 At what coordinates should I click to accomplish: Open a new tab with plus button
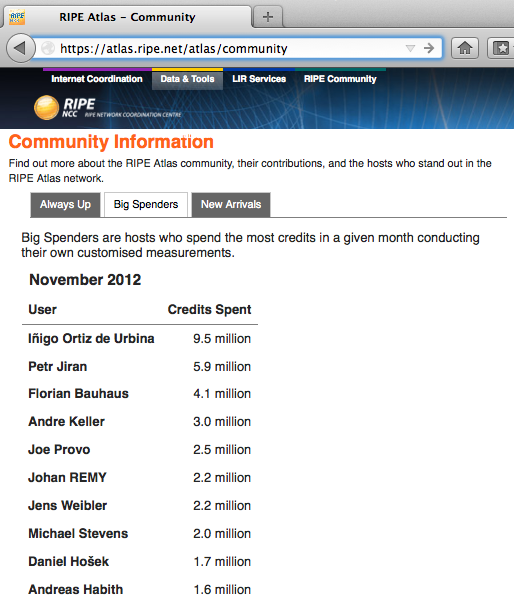click(268, 17)
